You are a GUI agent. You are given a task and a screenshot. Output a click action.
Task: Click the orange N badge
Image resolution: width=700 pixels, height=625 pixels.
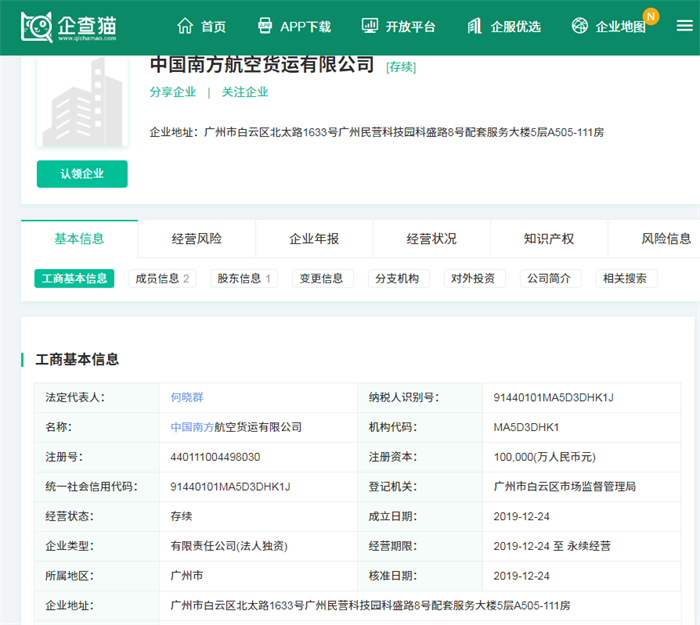click(x=651, y=16)
